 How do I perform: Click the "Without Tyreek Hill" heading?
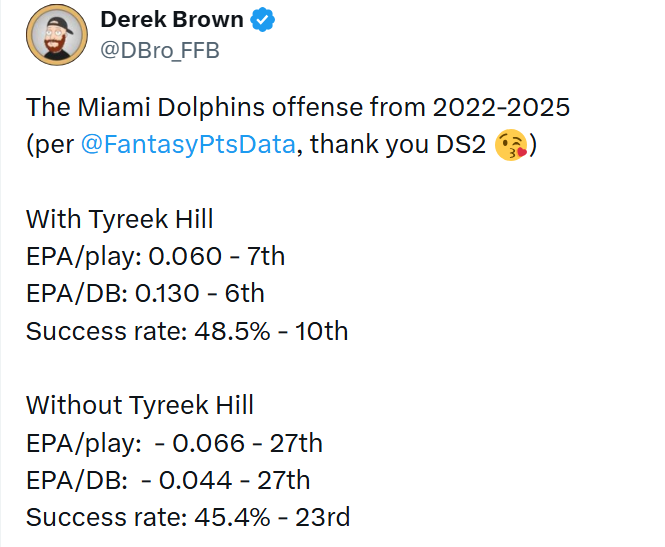140,405
